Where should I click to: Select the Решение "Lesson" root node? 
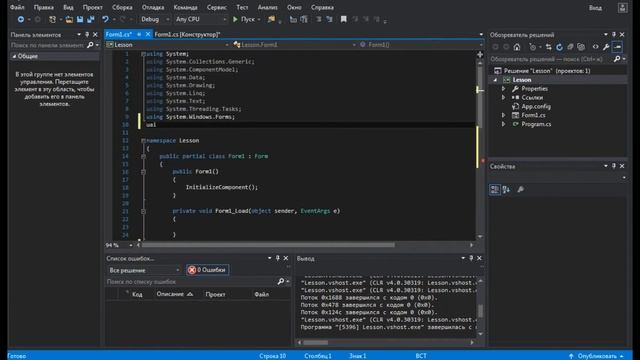coord(547,71)
